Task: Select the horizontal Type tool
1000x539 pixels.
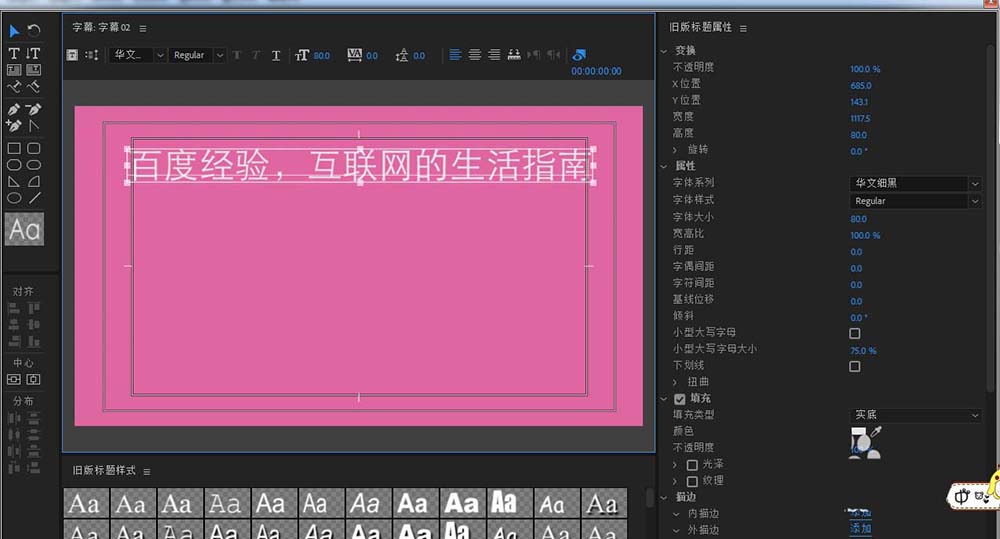Action: (x=14, y=53)
